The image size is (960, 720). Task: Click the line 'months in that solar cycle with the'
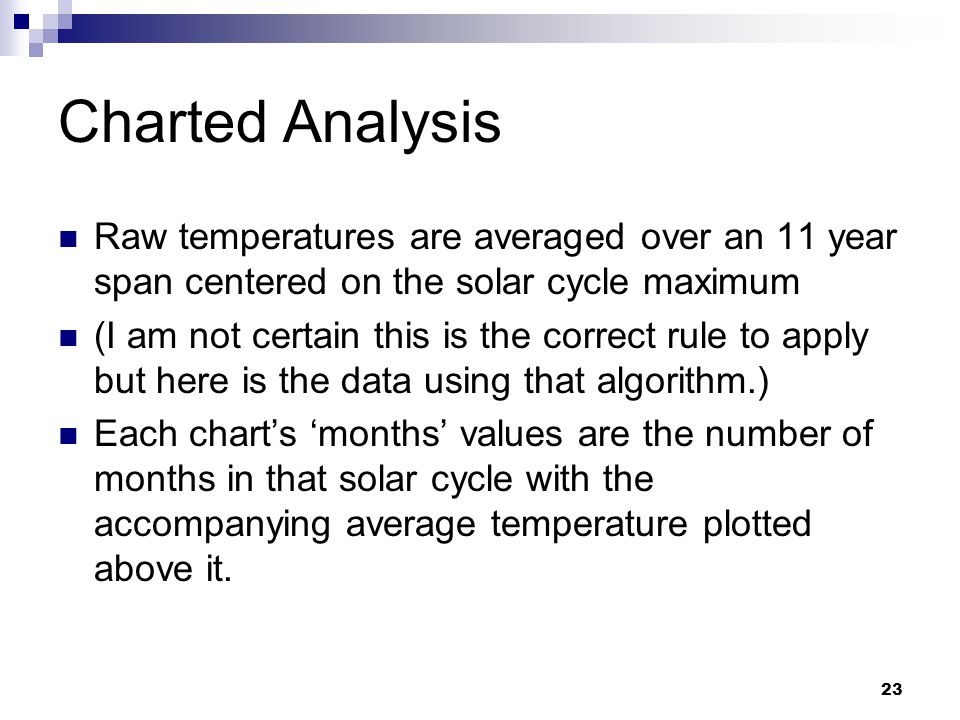point(373,479)
